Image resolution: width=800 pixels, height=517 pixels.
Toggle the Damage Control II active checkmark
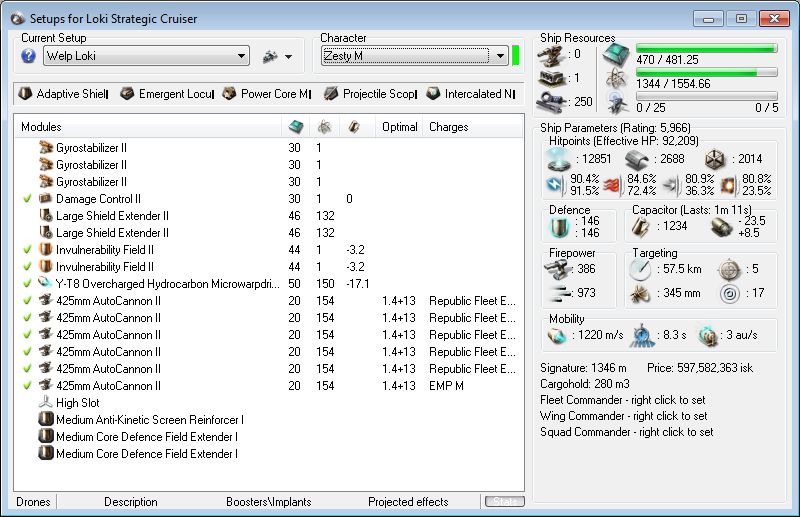coord(28,199)
